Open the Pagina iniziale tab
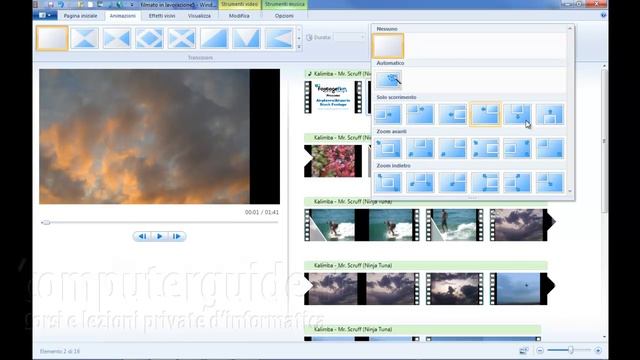The width and height of the screenshot is (640, 360). click(x=80, y=16)
